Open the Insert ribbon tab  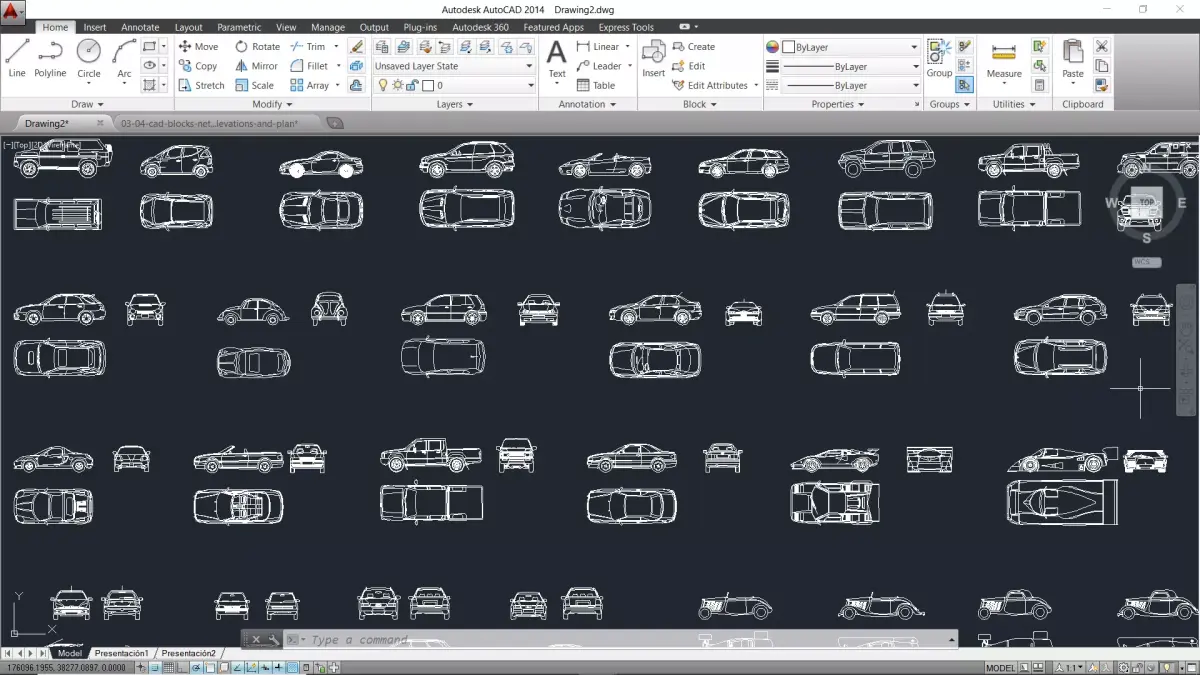(95, 27)
